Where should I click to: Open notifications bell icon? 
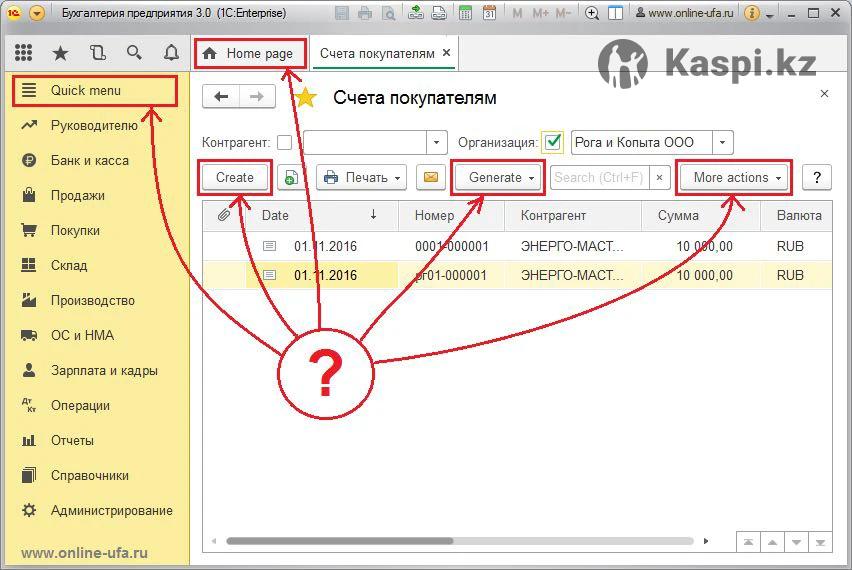point(171,53)
